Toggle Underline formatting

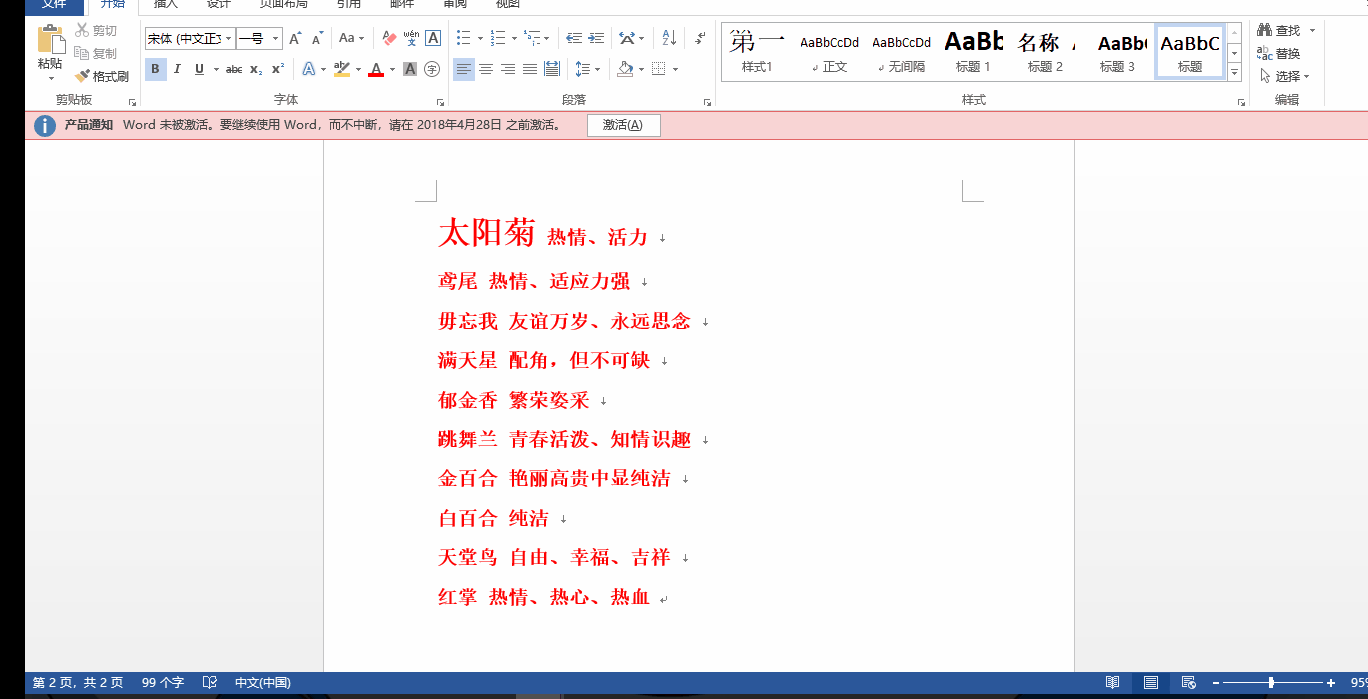click(199, 69)
